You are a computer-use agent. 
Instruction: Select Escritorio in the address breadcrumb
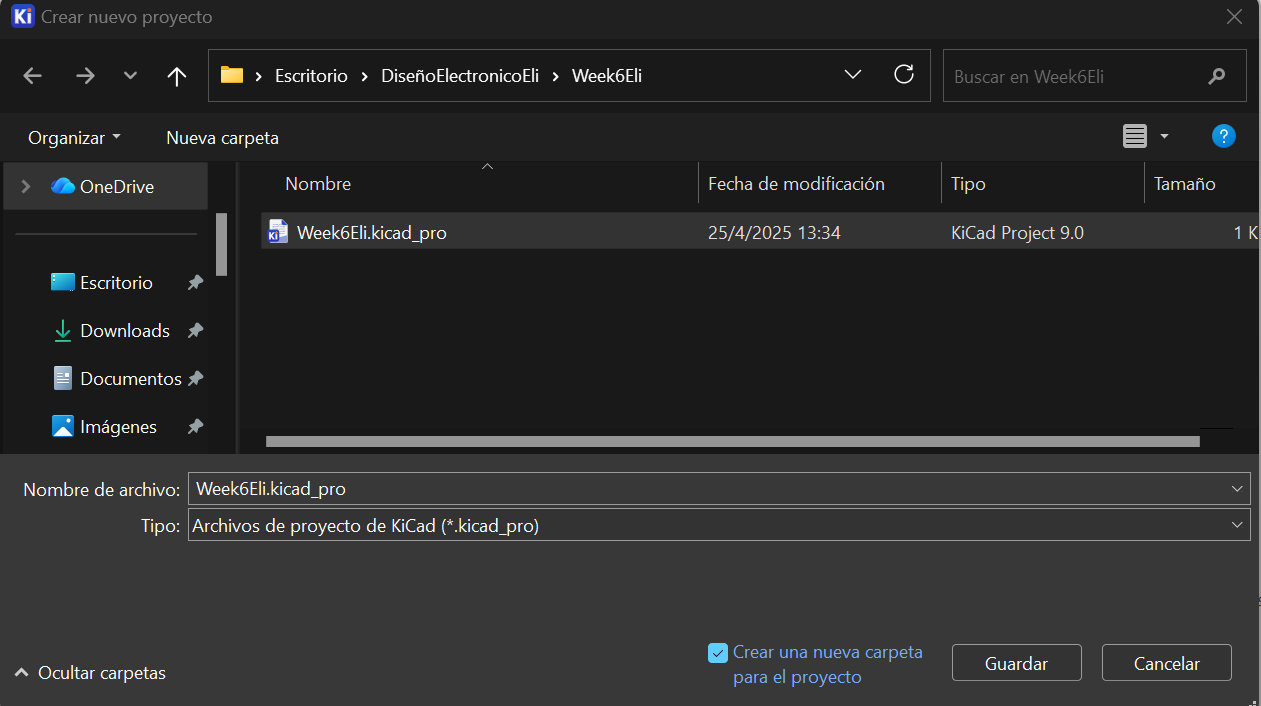coord(311,76)
